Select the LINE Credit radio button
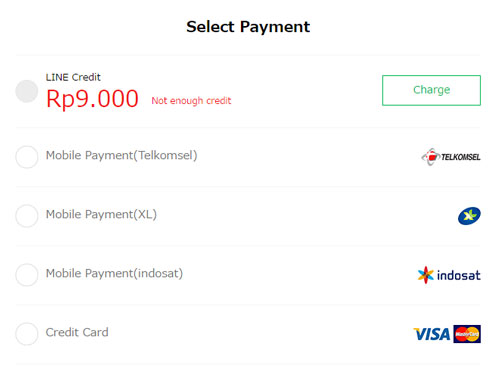Viewport: 500px width, 373px height. click(27, 91)
